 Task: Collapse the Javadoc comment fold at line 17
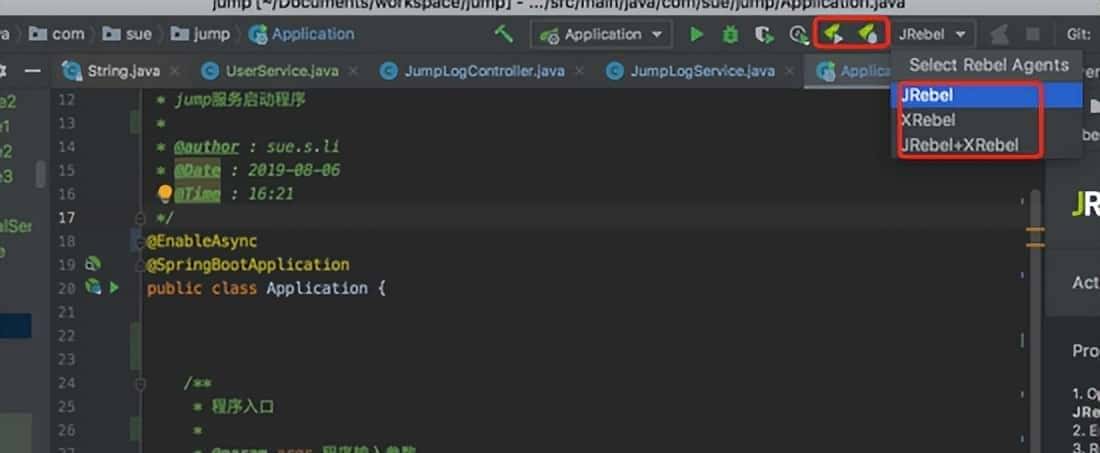139,217
